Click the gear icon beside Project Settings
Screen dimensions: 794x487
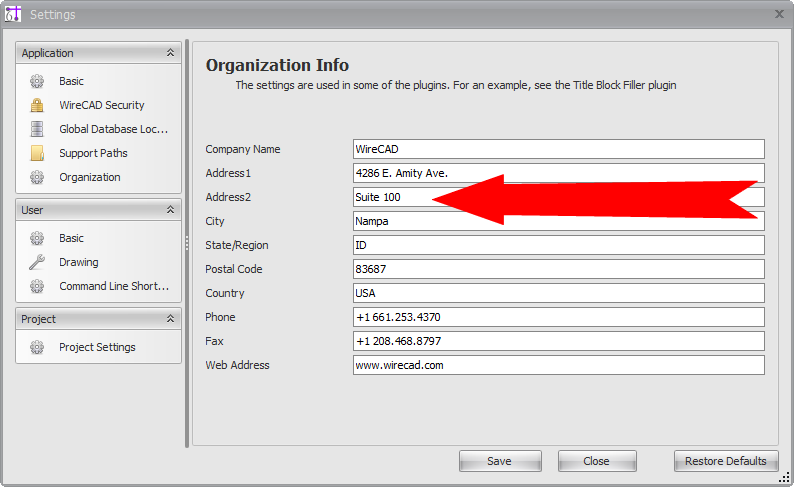(37, 347)
